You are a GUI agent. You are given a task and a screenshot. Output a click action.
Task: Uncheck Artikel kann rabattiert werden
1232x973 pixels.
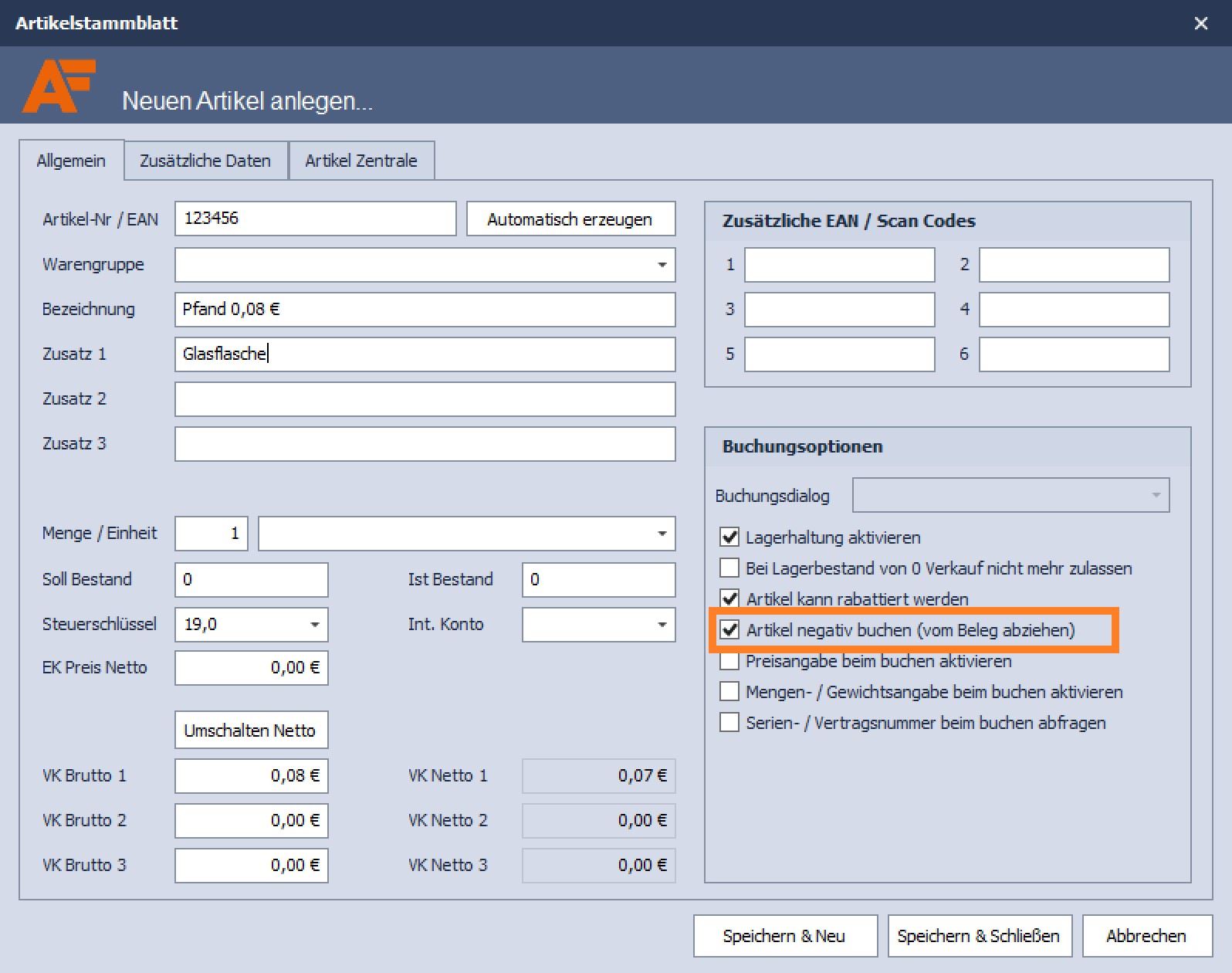pyautogui.click(x=729, y=598)
